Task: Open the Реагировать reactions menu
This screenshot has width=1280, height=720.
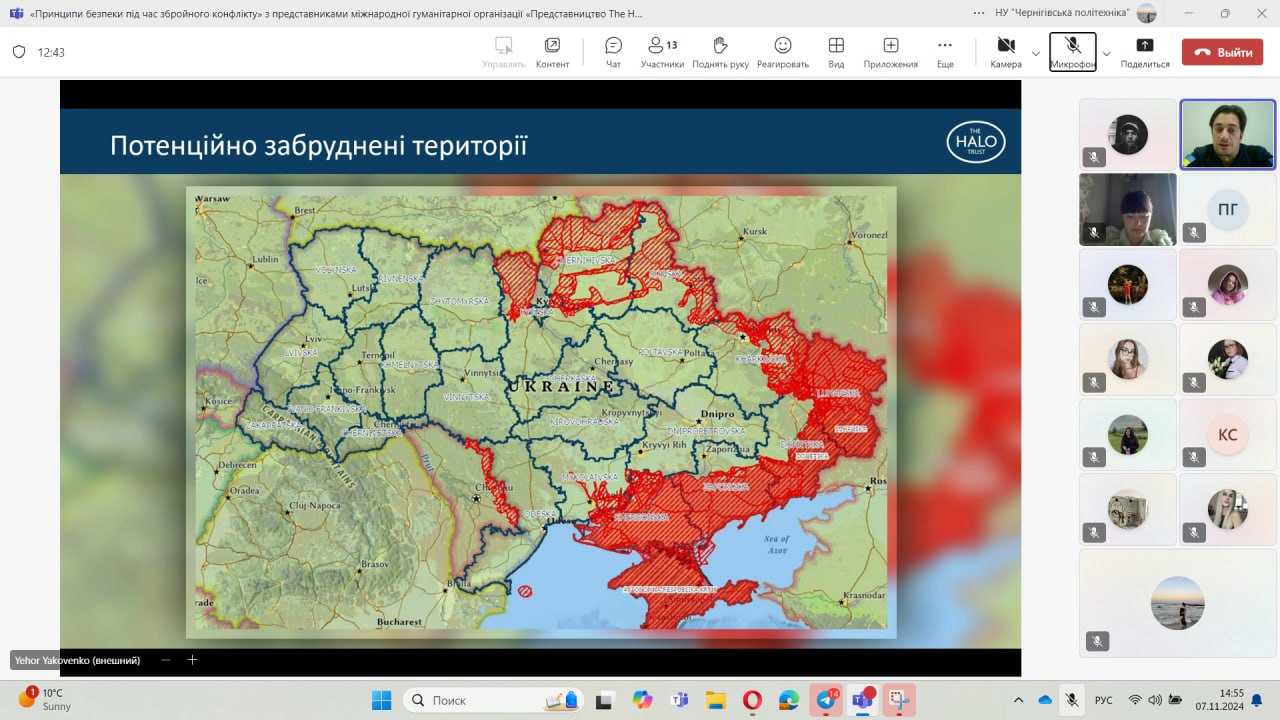Action: pyautogui.click(x=783, y=52)
